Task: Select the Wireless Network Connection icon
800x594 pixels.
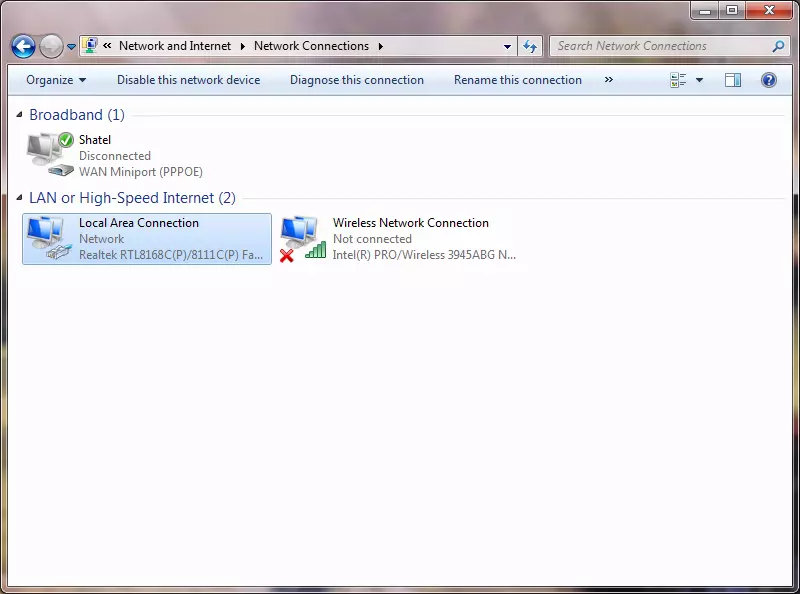Action: click(x=302, y=239)
